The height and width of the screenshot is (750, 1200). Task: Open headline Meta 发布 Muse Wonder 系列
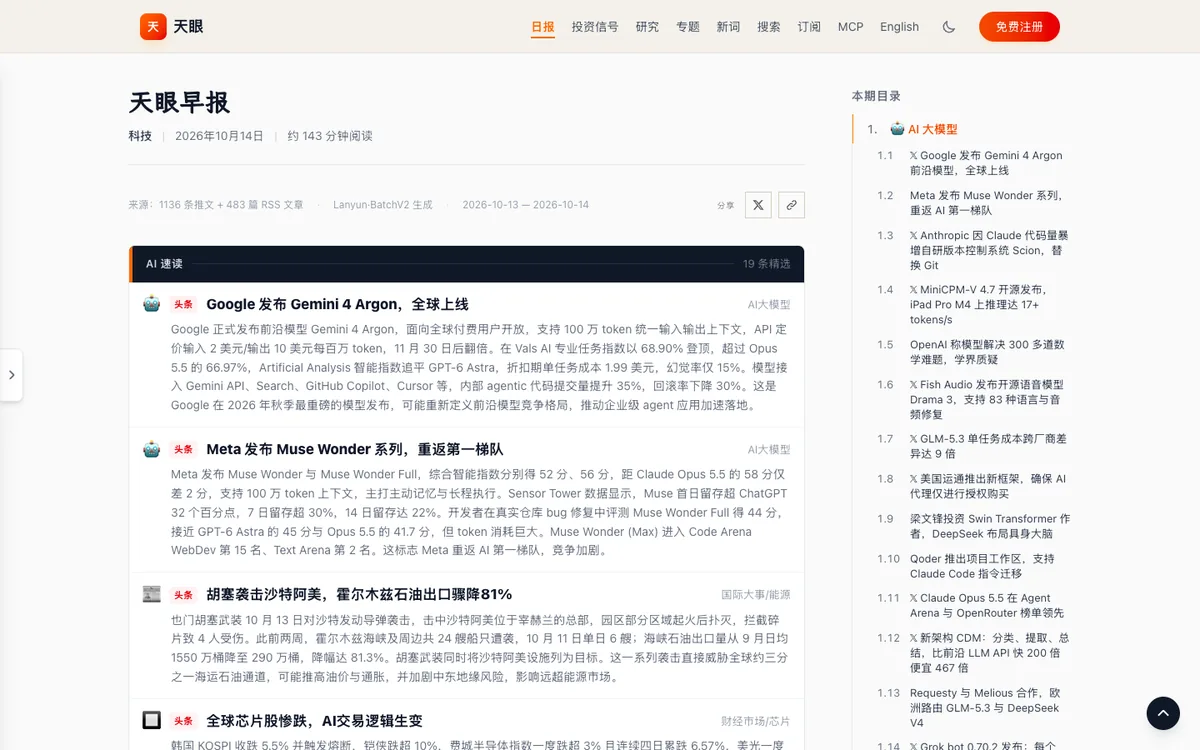click(355, 449)
